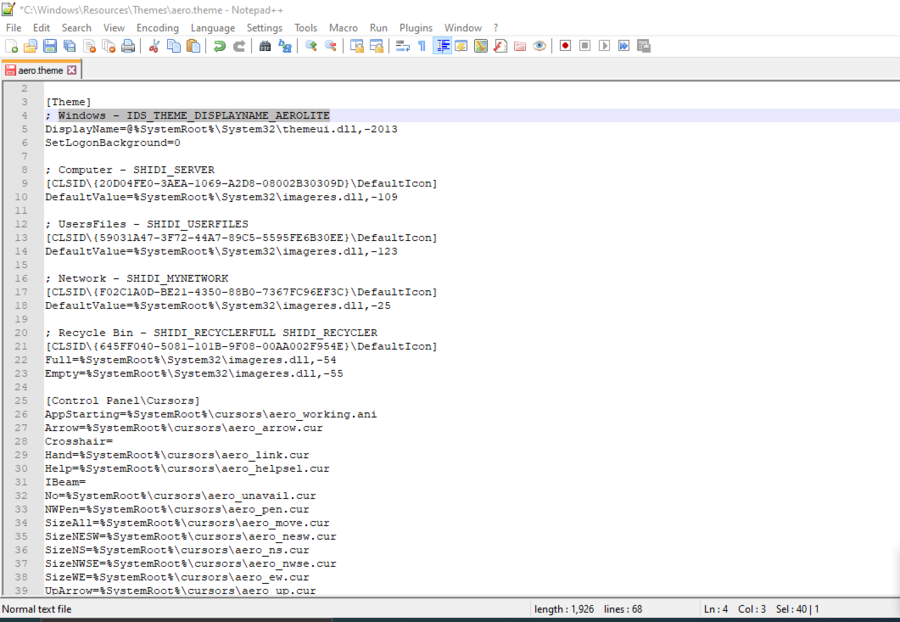Viewport: 900px width, 622px height.
Task: Click the macro Playback icon
Action: [x=604, y=46]
